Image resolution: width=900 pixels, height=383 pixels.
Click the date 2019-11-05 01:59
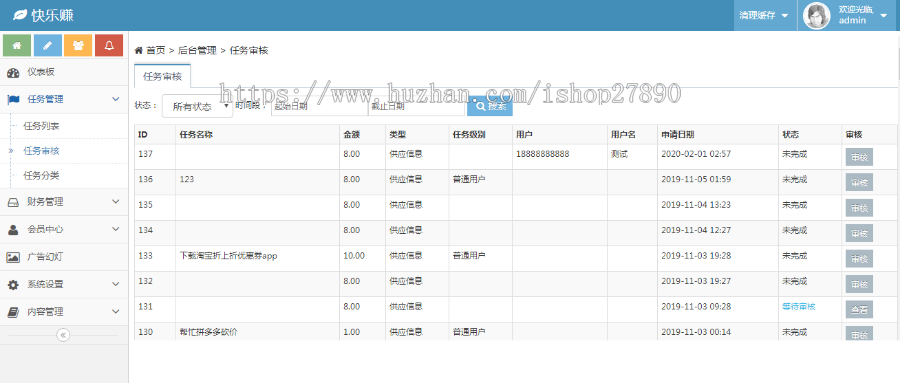(x=696, y=179)
